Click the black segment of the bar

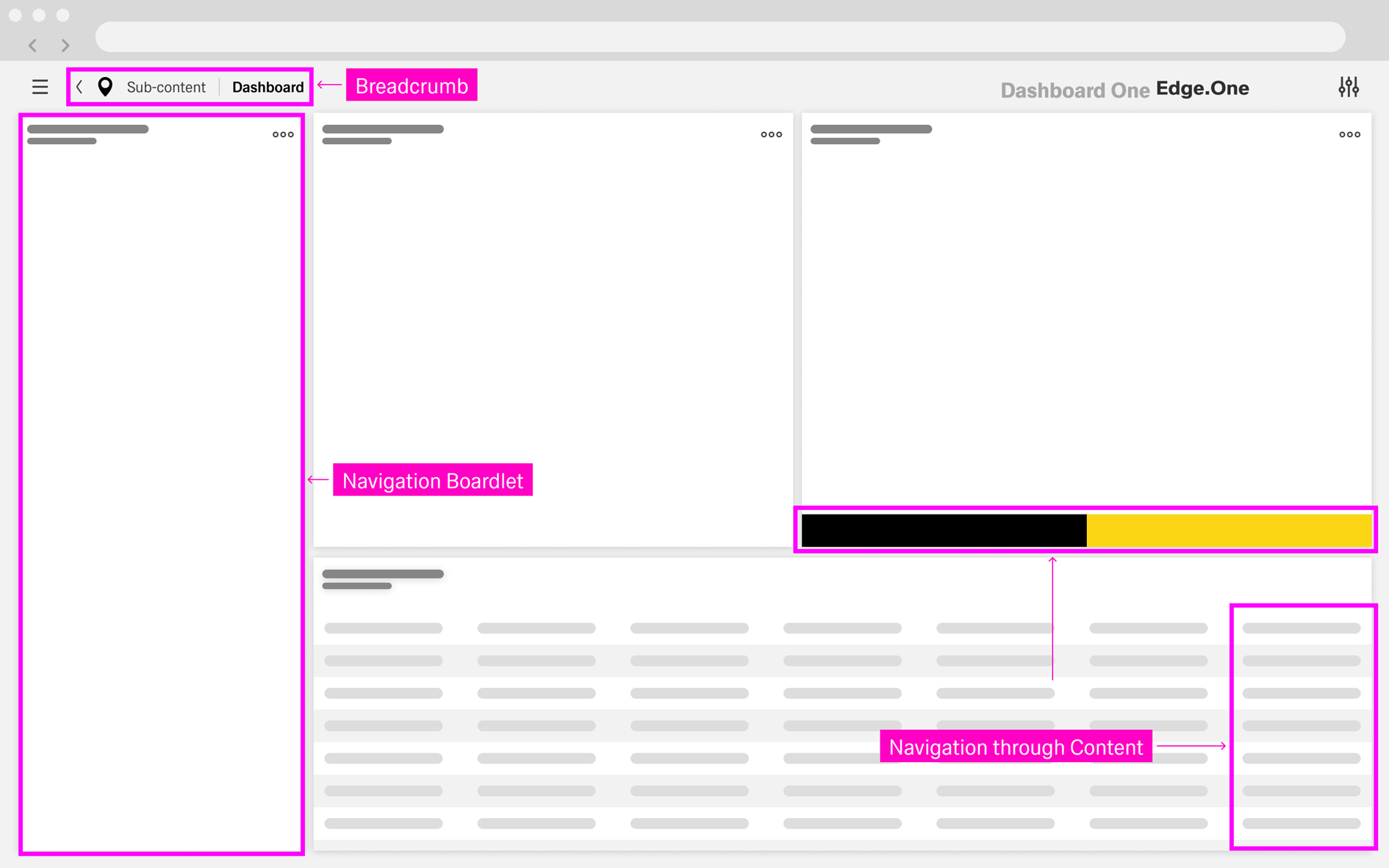[x=944, y=530]
